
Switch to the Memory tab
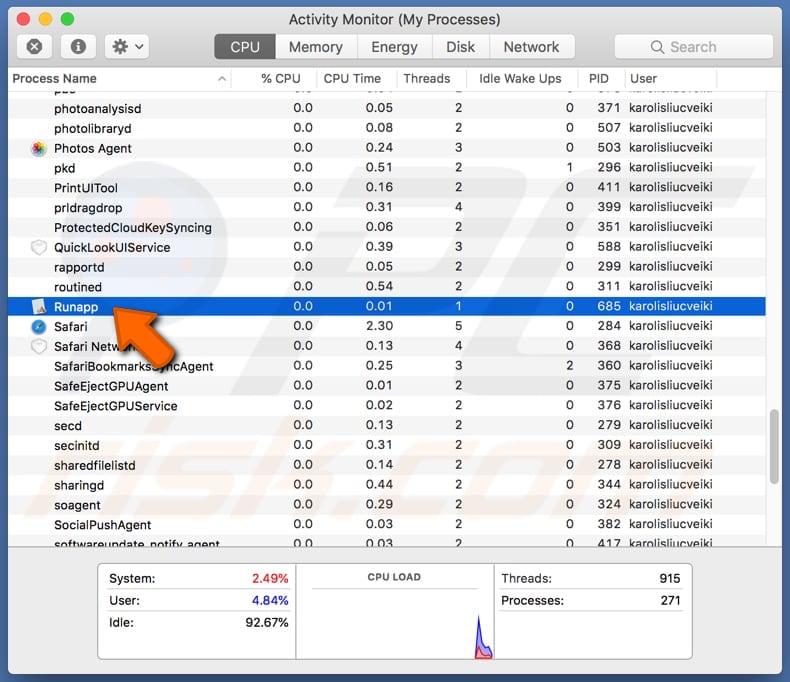tap(316, 47)
